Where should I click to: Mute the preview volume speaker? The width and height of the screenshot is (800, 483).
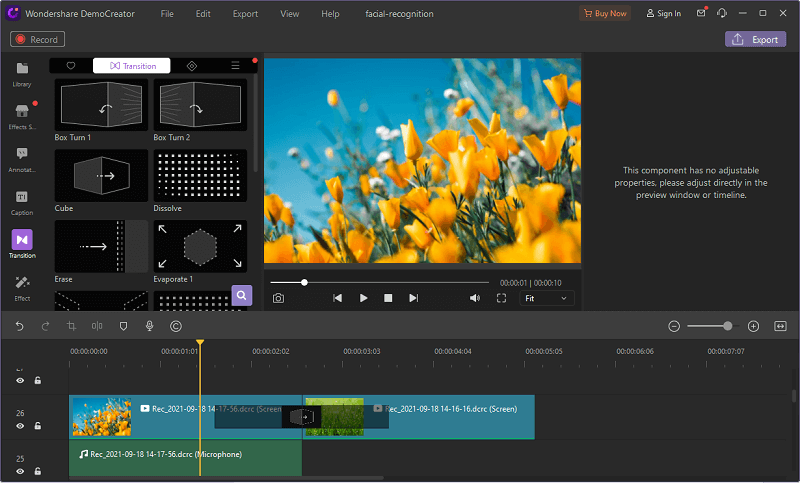475,298
